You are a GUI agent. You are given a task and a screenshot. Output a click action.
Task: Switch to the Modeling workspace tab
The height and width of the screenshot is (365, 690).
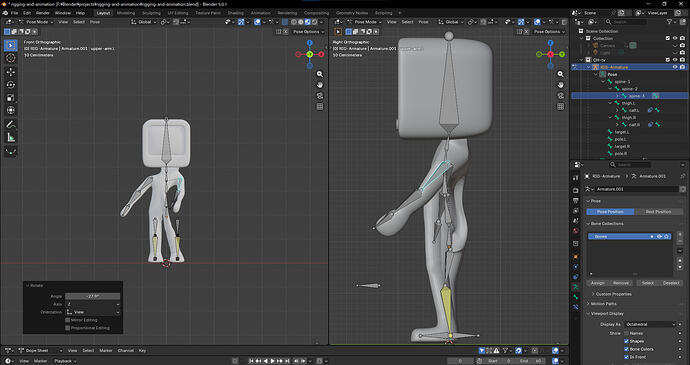click(126, 13)
